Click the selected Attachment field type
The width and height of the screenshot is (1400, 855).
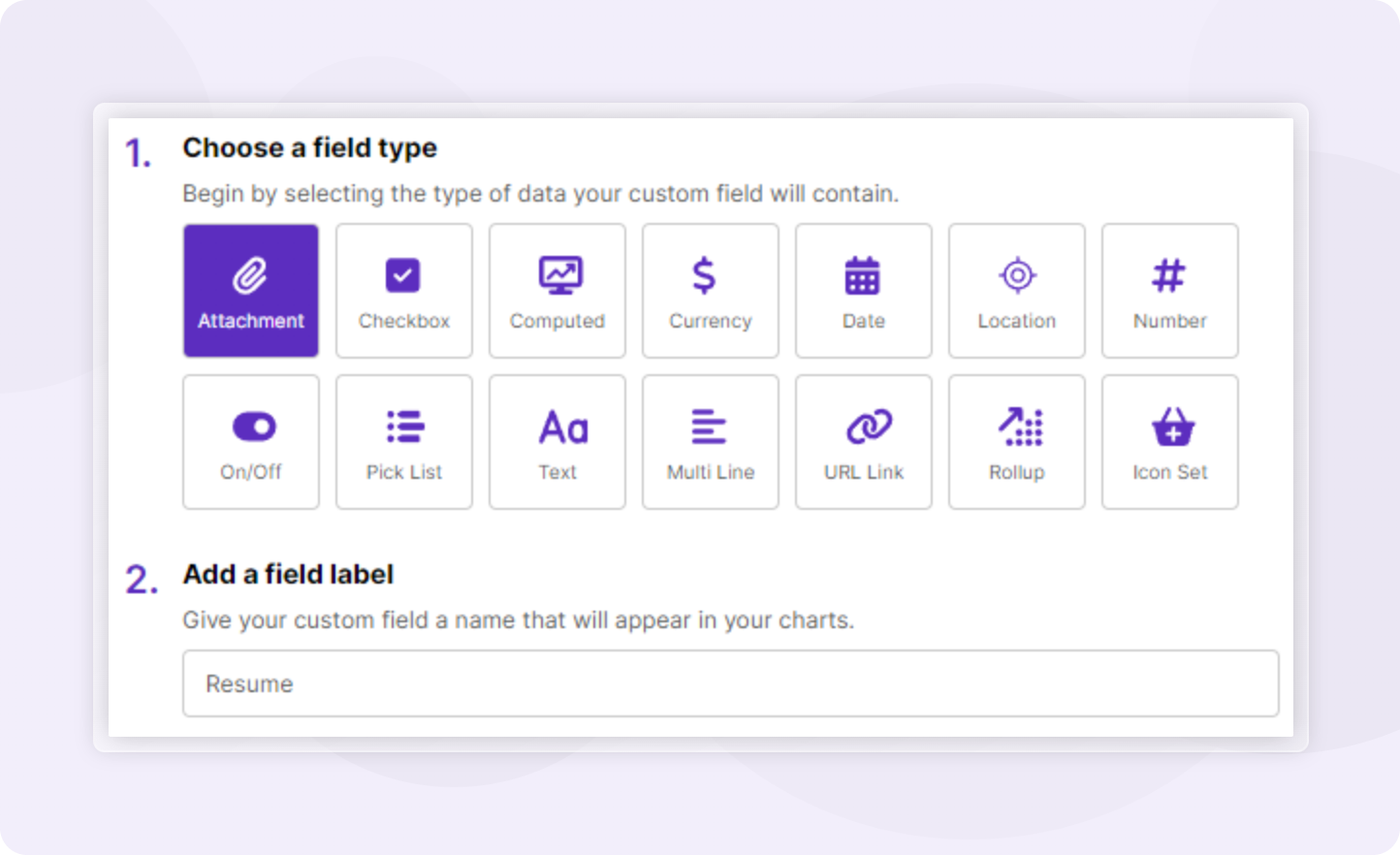click(x=250, y=290)
